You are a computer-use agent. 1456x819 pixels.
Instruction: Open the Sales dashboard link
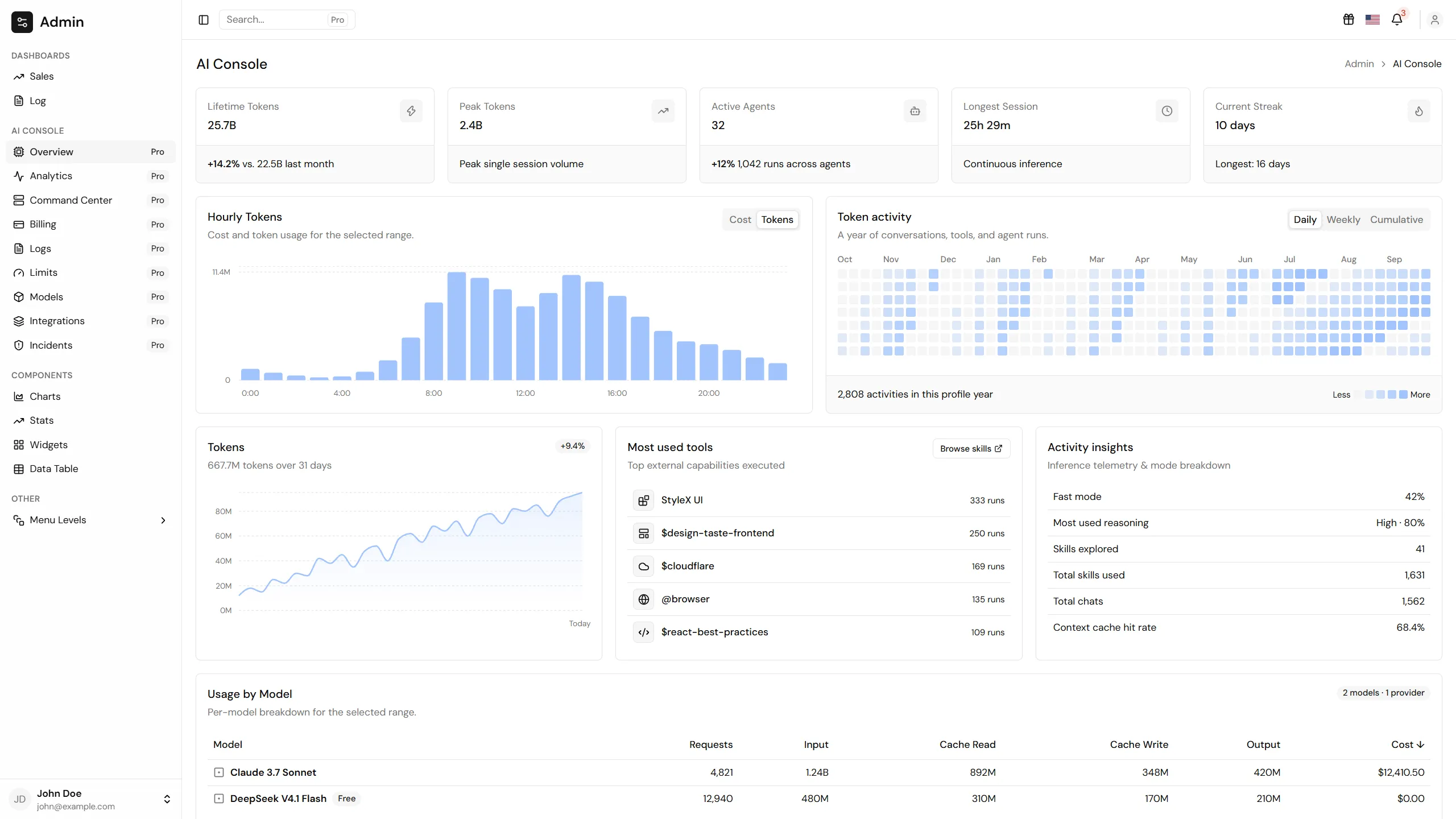91,76
